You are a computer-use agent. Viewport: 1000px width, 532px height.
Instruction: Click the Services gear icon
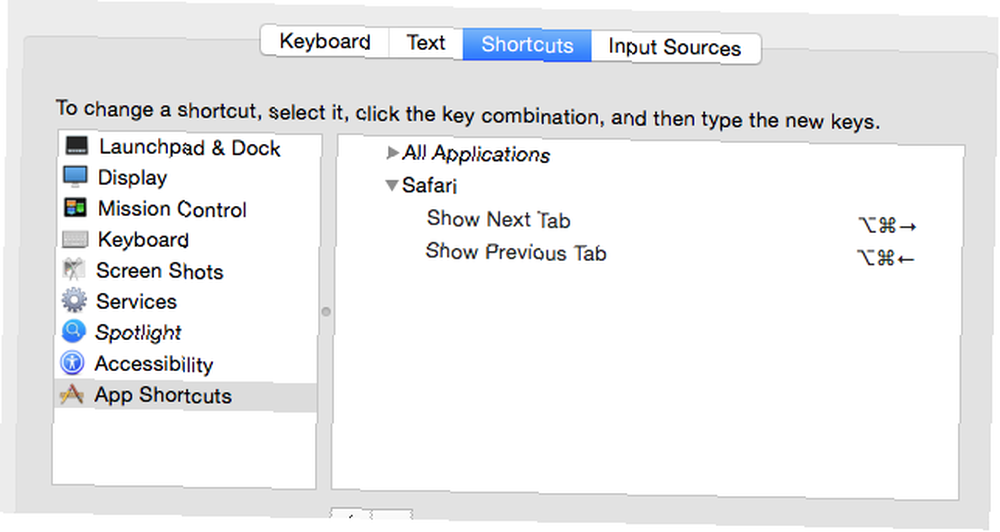[x=74, y=300]
